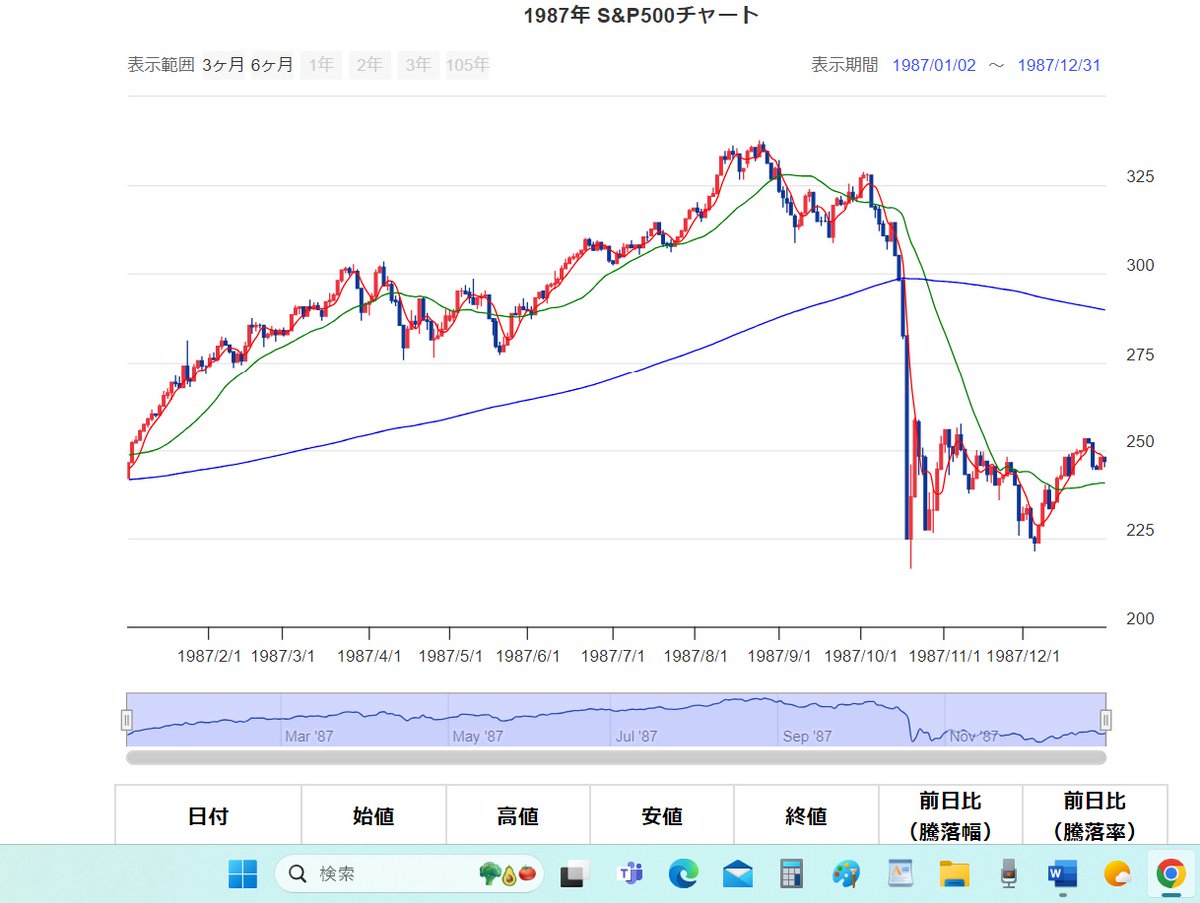Click the 1987/6/1 x-axis label
Image resolution: width=1200 pixels, height=903 pixels.
coord(530,657)
